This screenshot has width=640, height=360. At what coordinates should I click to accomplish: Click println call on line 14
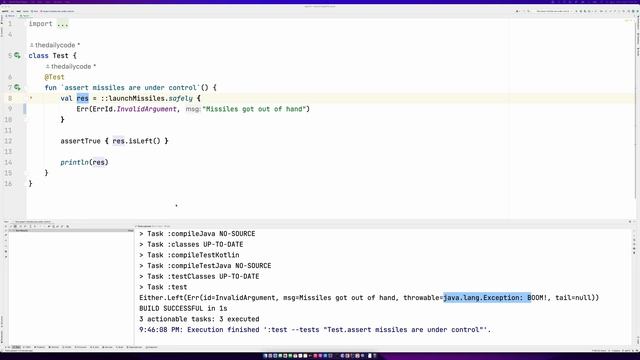point(74,162)
